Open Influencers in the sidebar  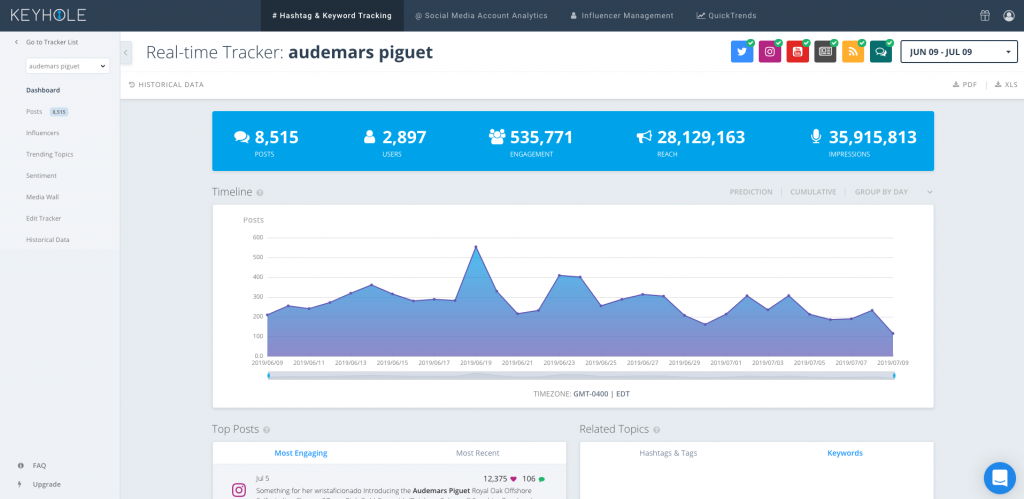[x=42, y=133]
